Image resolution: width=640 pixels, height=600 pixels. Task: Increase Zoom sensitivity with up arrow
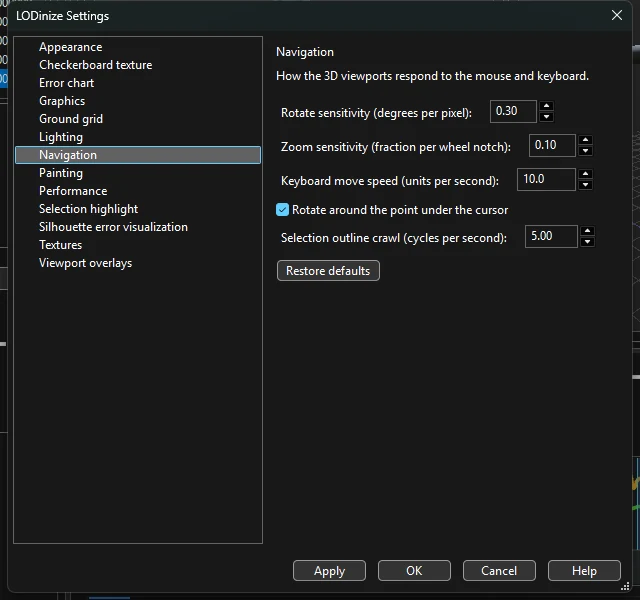[586, 140]
